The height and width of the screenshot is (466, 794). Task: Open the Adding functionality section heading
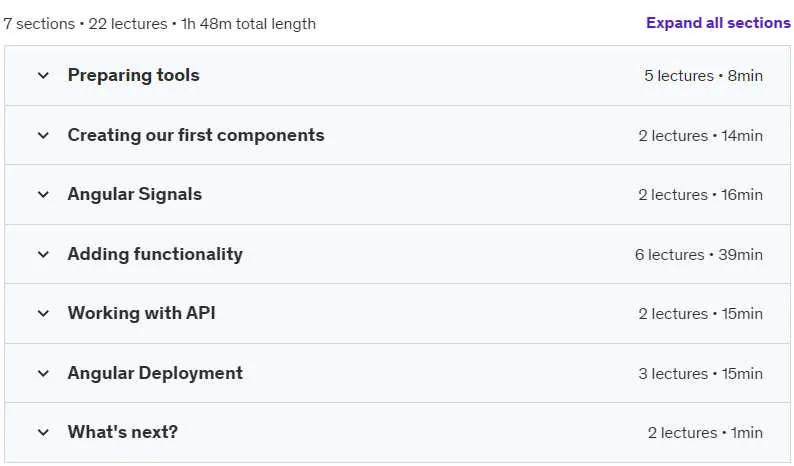(x=155, y=254)
